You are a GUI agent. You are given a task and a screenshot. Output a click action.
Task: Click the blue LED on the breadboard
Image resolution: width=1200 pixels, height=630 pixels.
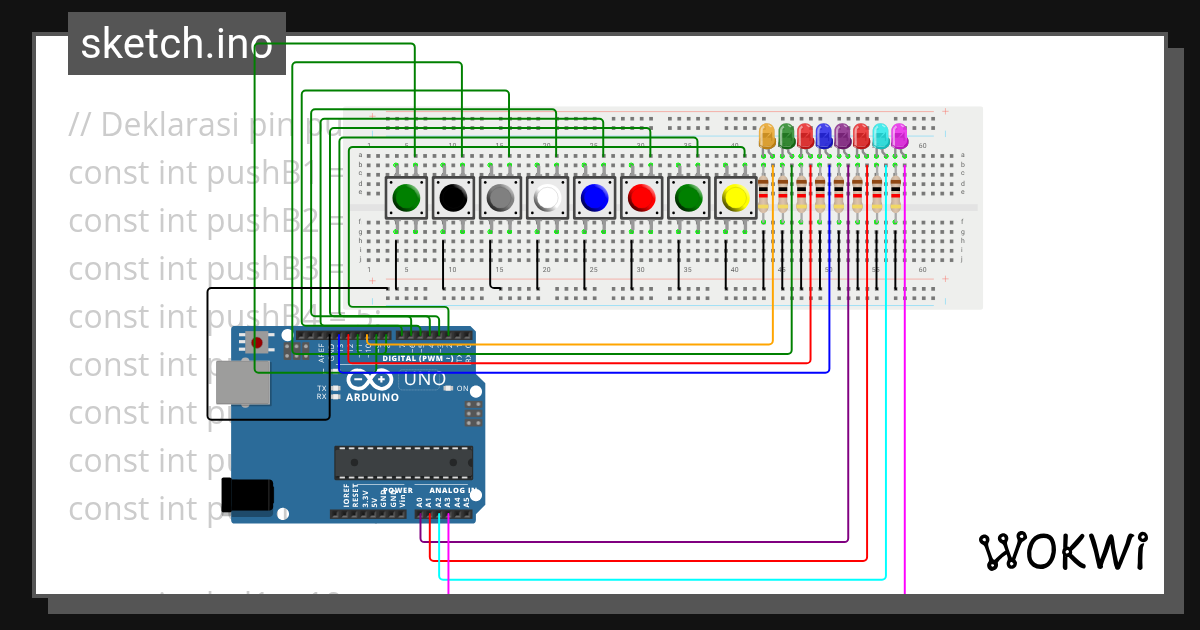point(823,135)
